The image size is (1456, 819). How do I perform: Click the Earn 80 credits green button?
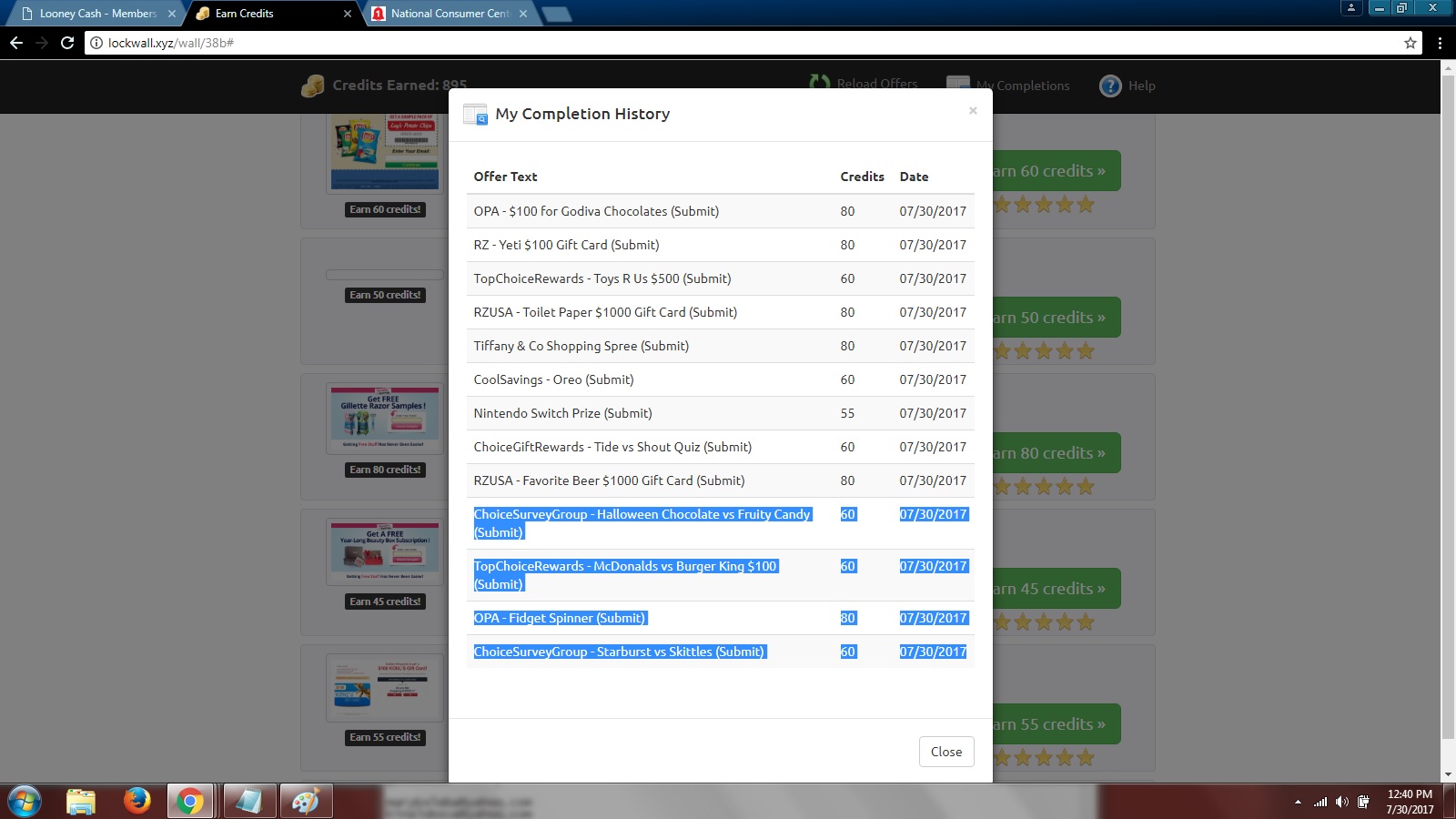(1056, 453)
